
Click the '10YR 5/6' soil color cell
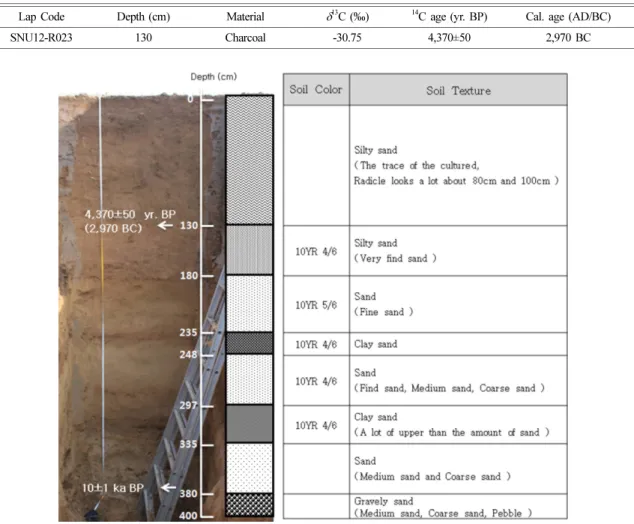coord(316,305)
